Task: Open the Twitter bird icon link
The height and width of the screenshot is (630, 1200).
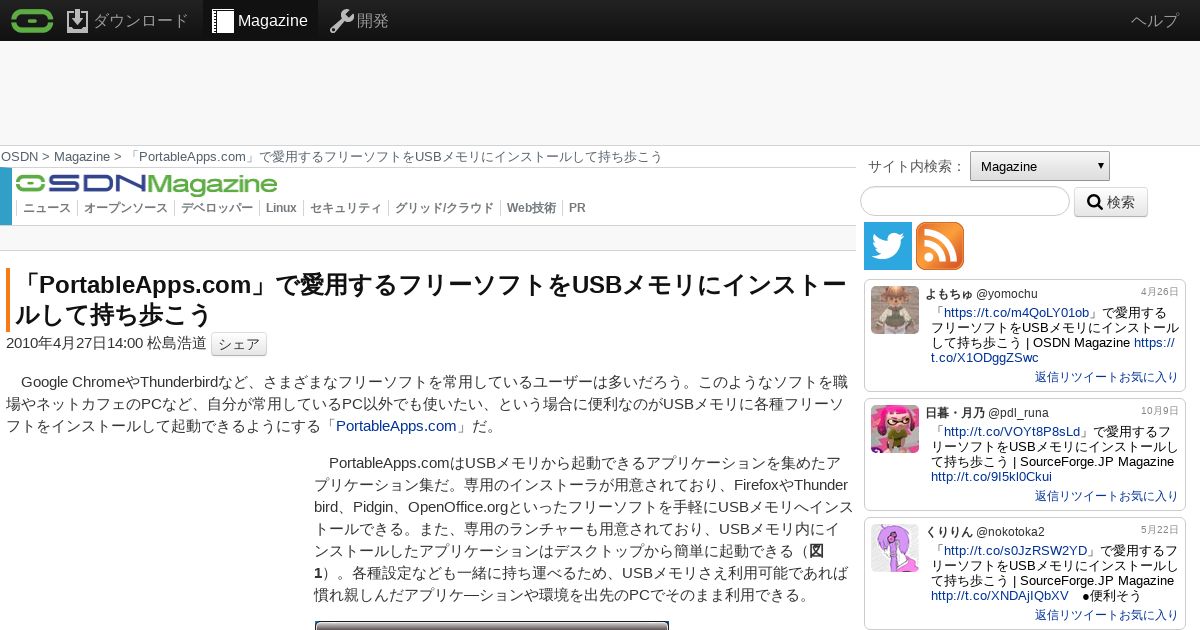Action: [888, 246]
